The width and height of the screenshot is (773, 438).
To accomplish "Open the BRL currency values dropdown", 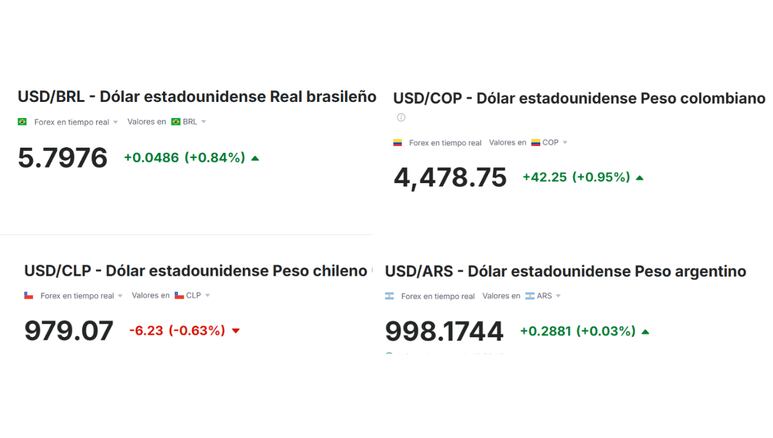I will click(189, 121).
